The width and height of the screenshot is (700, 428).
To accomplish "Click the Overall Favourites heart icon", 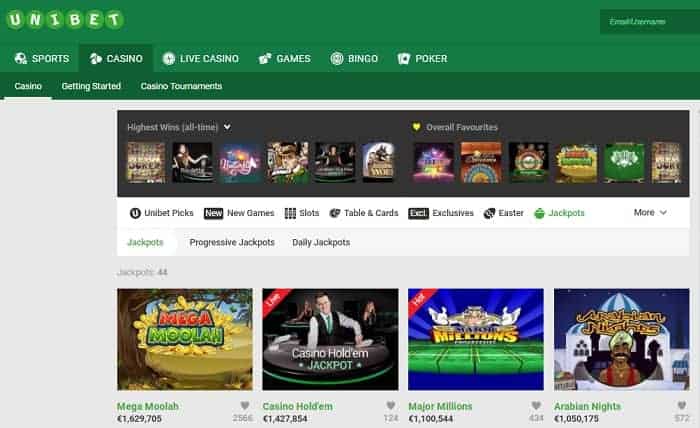I will (417, 127).
